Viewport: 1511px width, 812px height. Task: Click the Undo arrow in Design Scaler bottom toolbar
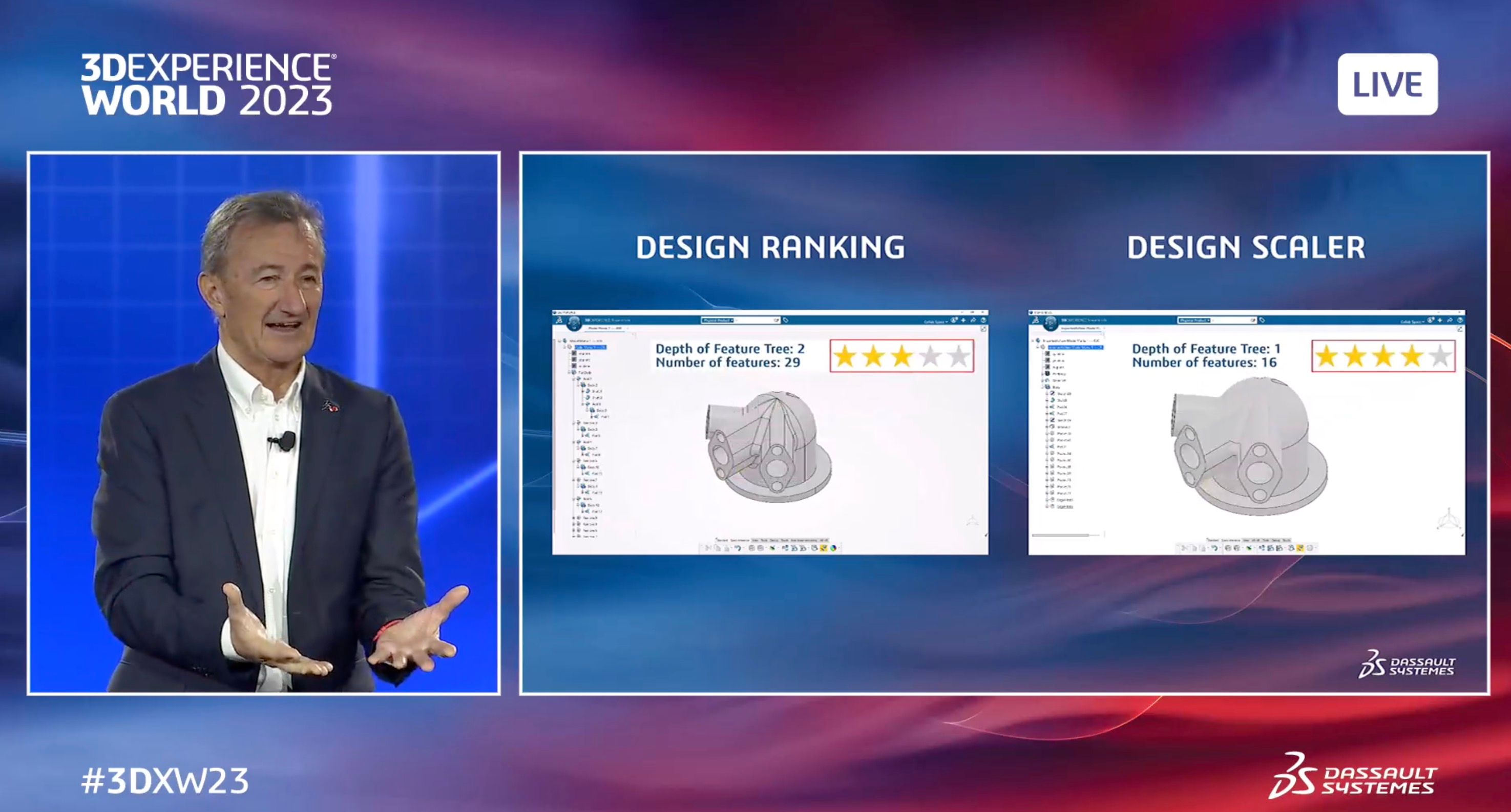1215,548
